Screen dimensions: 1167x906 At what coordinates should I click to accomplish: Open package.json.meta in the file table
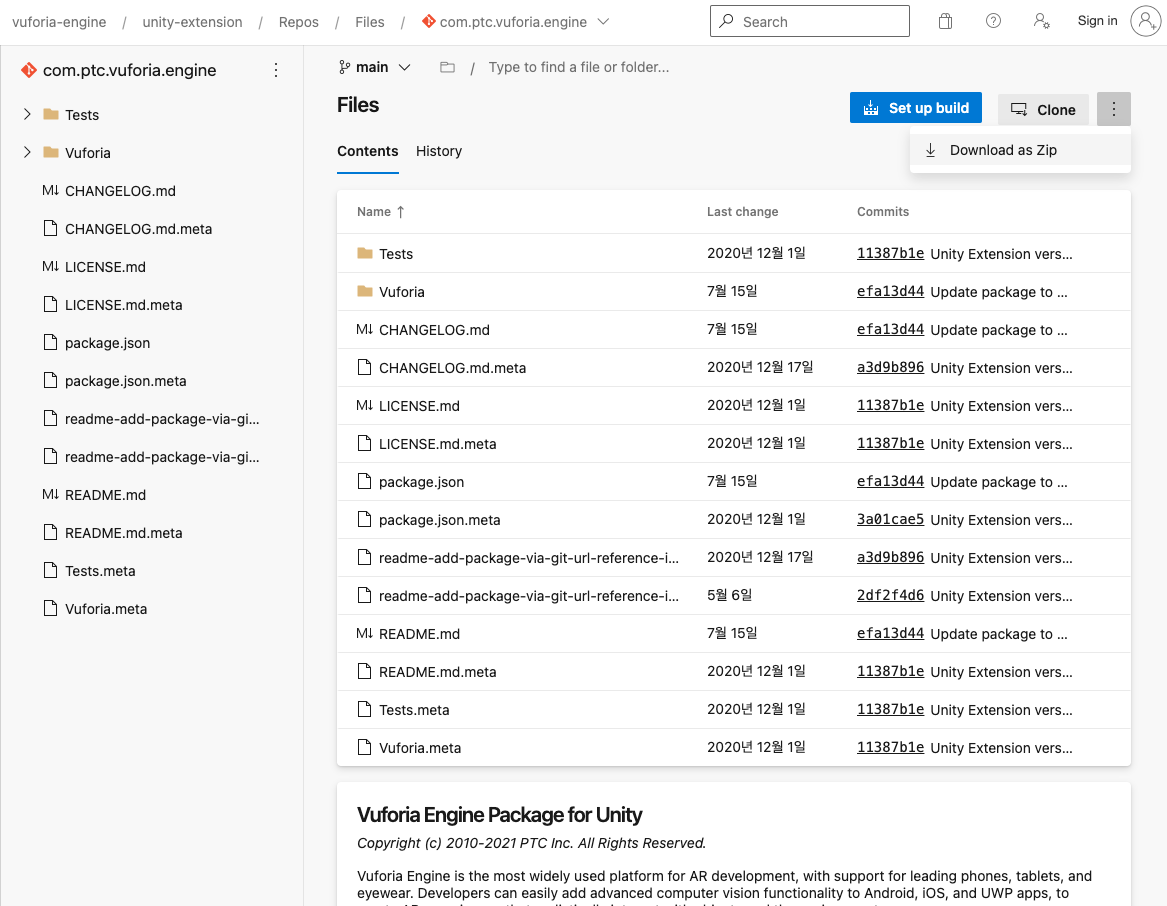(x=439, y=520)
